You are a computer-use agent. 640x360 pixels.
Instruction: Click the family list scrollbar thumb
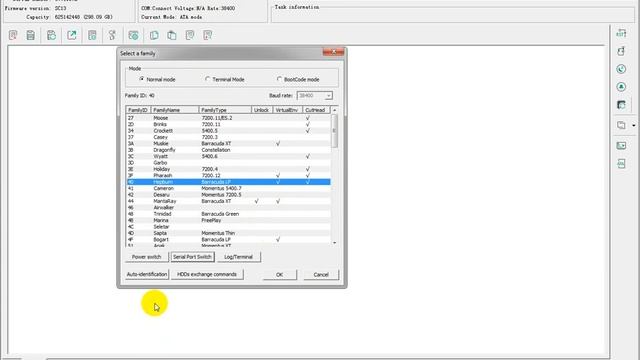(x=334, y=131)
